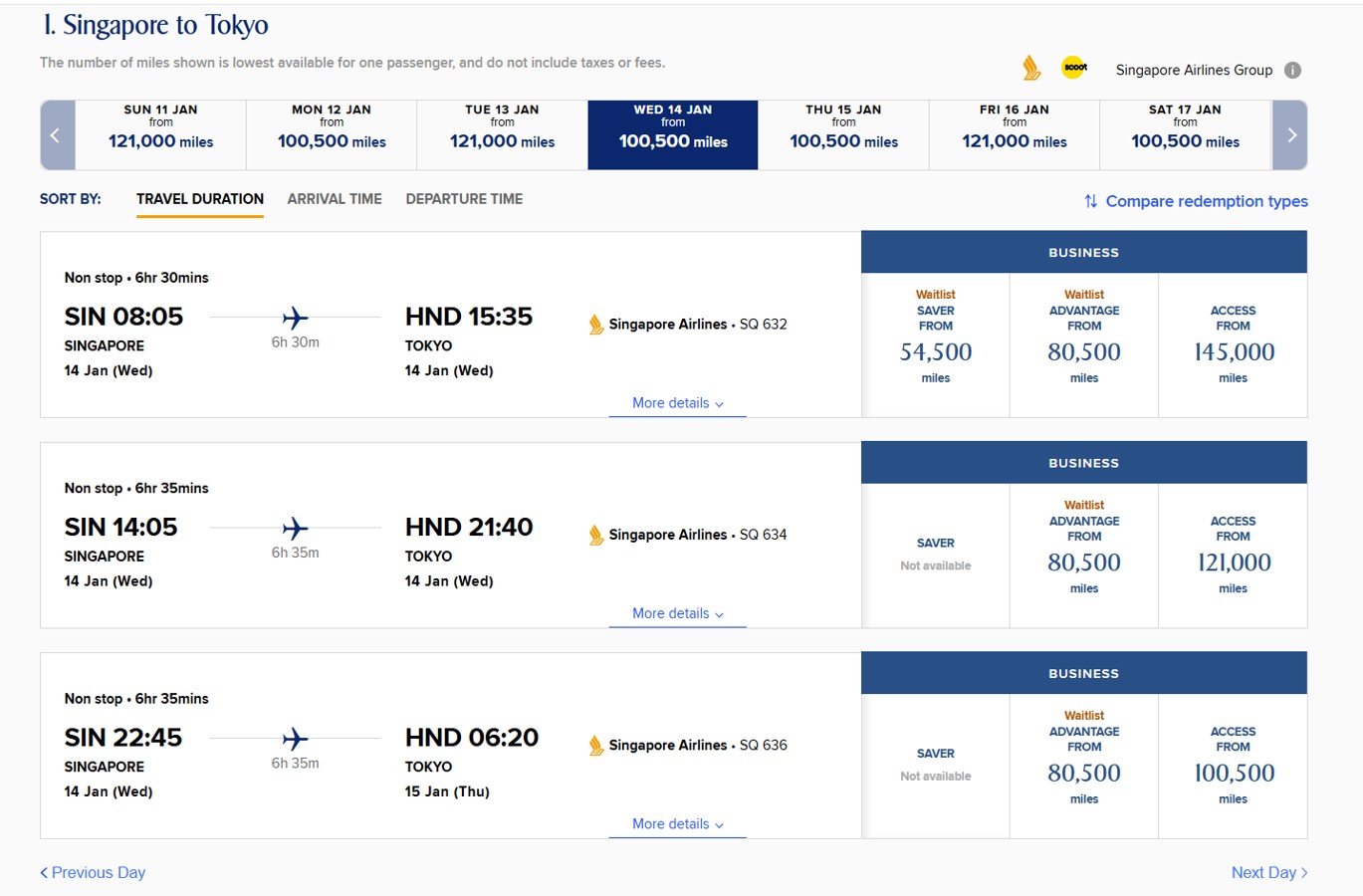Expand More details for SQ 634
Image resolution: width=1363 pixels, height=896 pixels.
677,614
